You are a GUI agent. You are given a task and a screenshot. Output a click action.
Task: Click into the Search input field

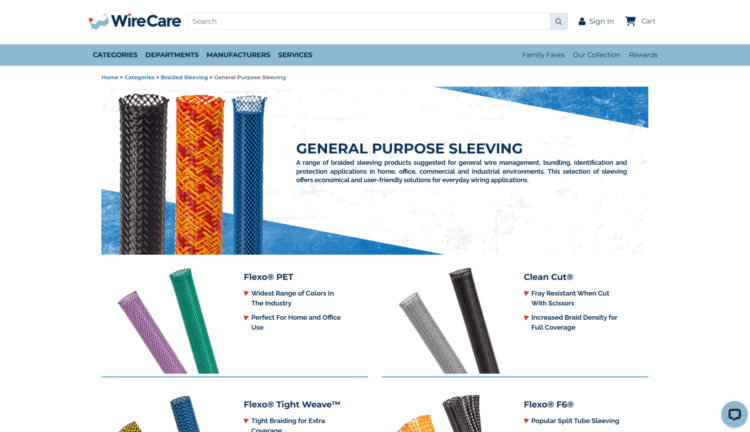369,22
